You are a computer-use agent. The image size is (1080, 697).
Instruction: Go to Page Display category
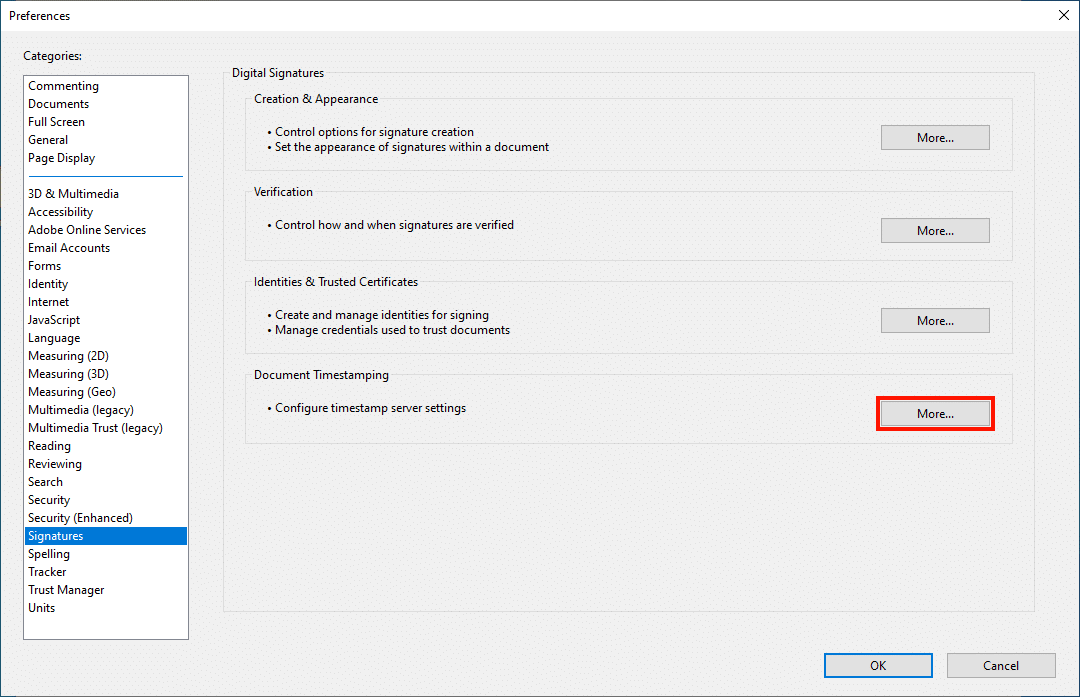(x=61, y=158)
